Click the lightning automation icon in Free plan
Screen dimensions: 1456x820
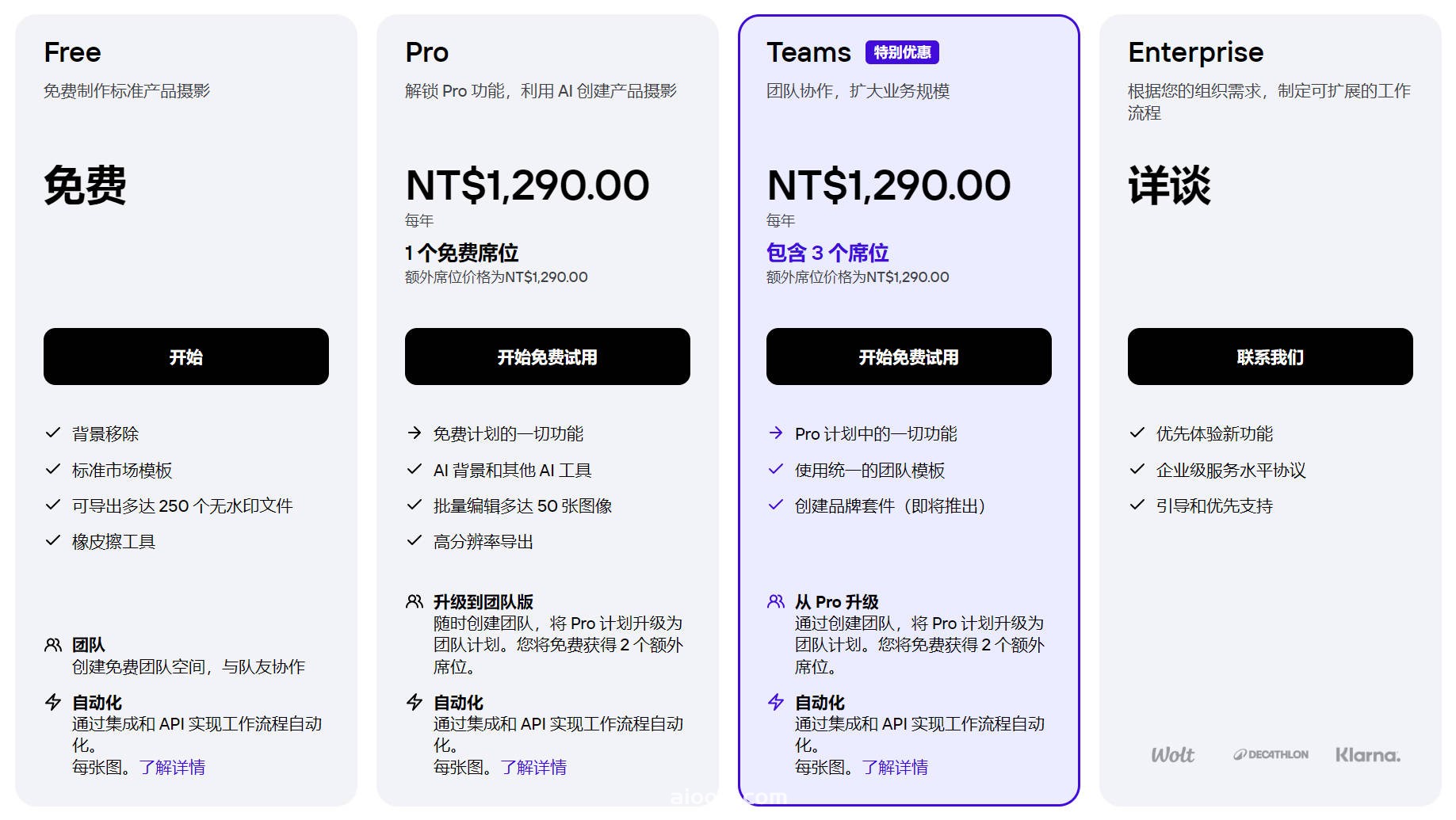(53, 702)
